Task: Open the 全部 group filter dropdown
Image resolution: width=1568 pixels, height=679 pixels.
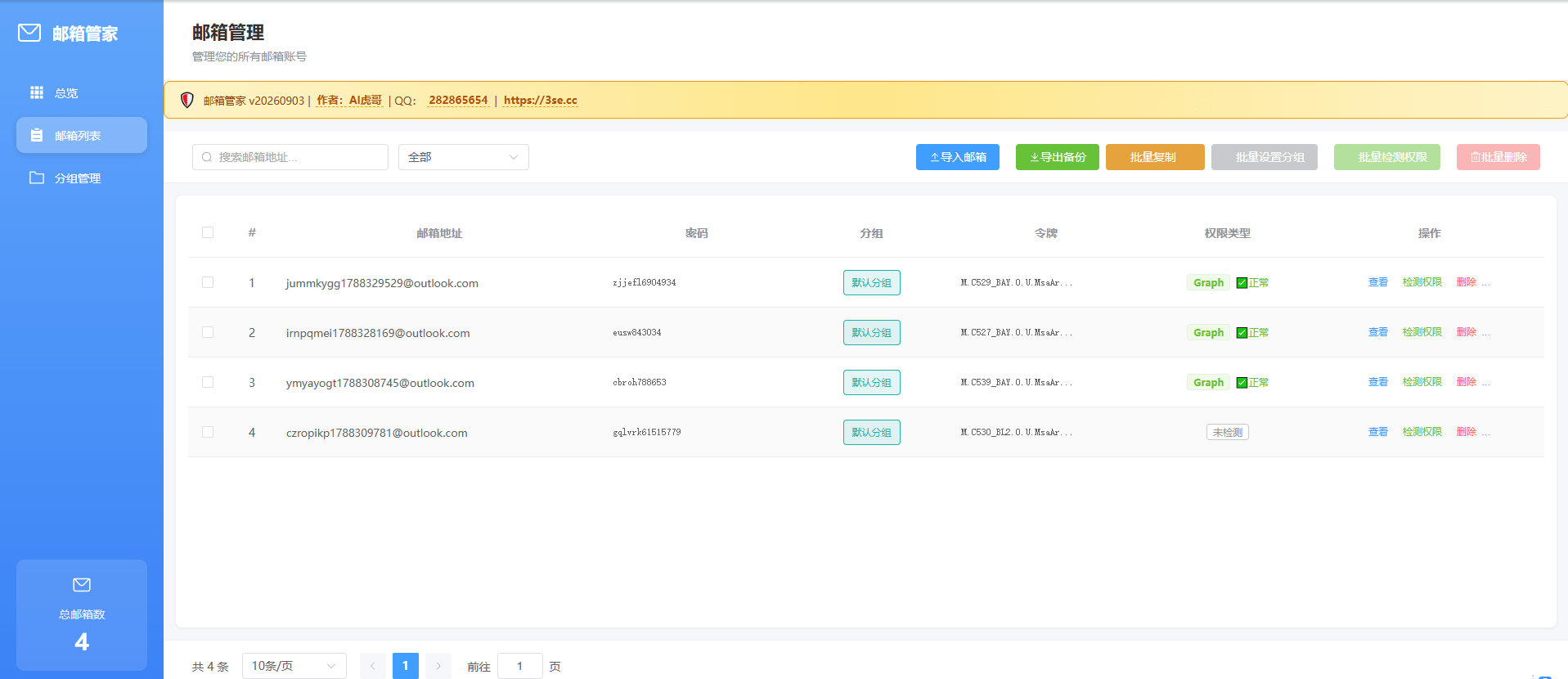Action: [464, 157]
